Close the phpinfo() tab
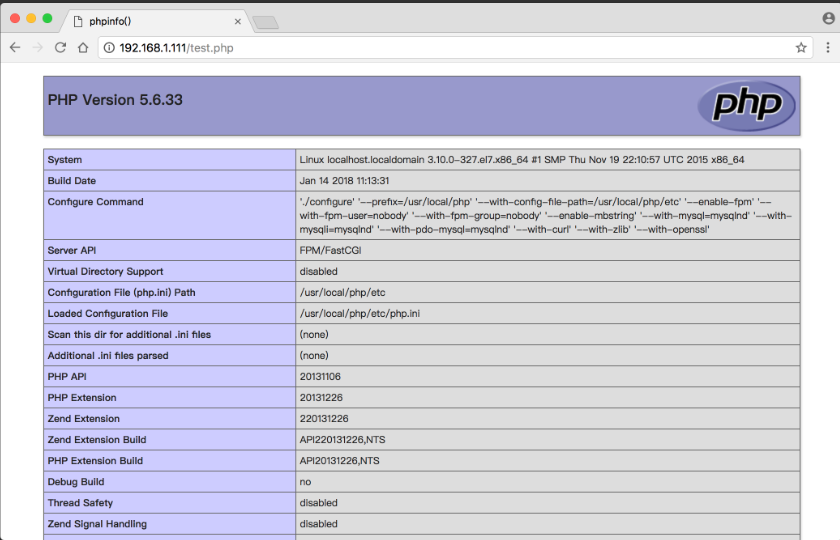 click(x=238, y=21)
